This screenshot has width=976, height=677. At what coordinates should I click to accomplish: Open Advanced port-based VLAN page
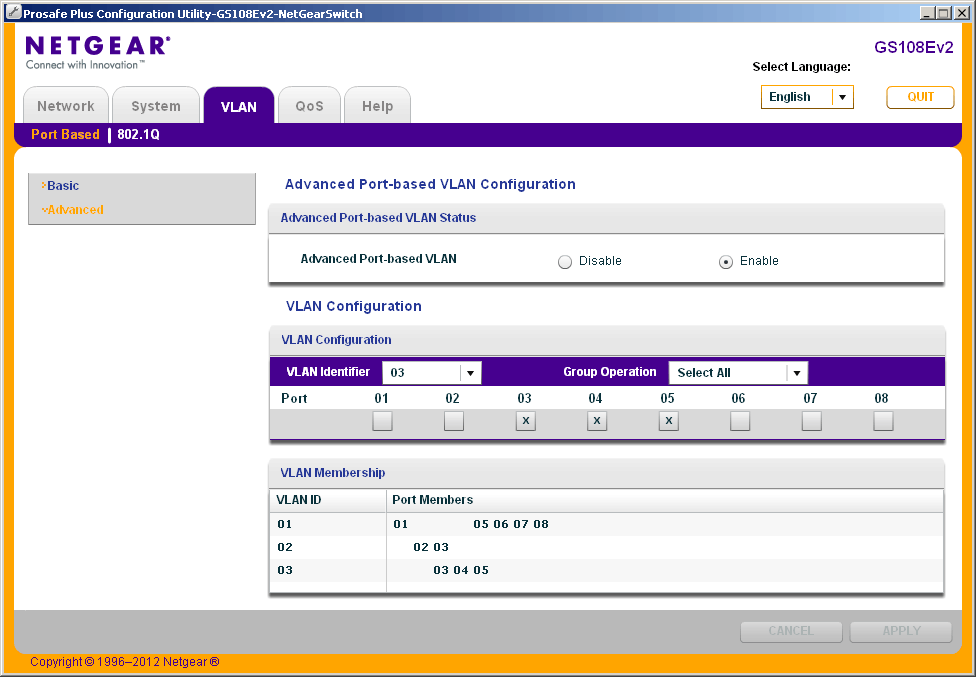[75, 210]
